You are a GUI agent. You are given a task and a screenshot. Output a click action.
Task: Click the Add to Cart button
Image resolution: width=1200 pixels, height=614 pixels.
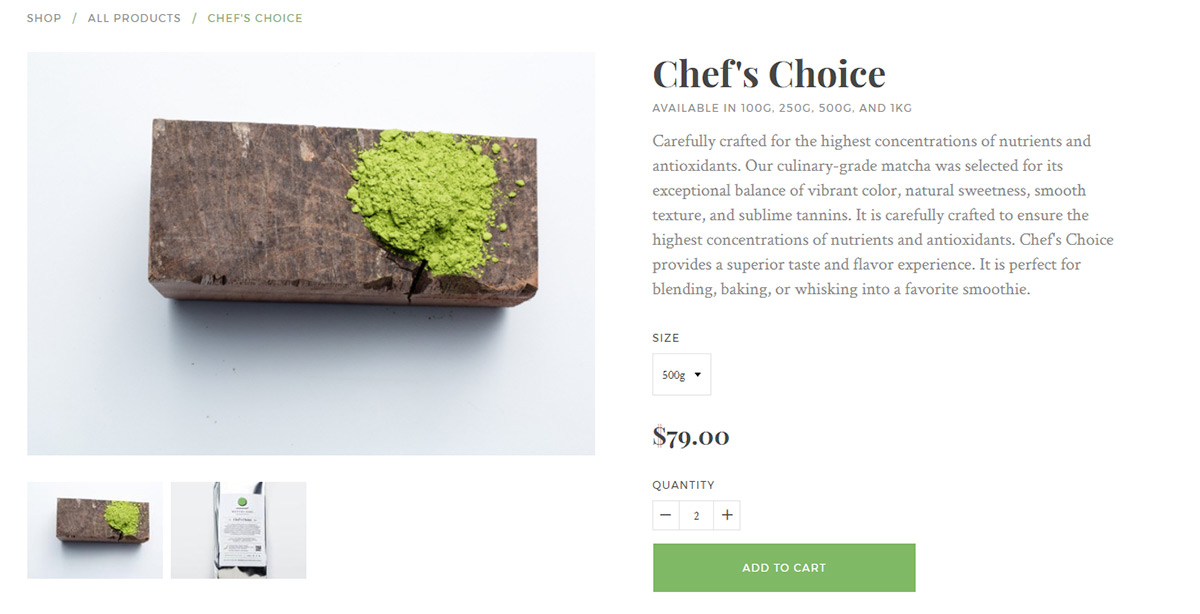coord(784,568)
